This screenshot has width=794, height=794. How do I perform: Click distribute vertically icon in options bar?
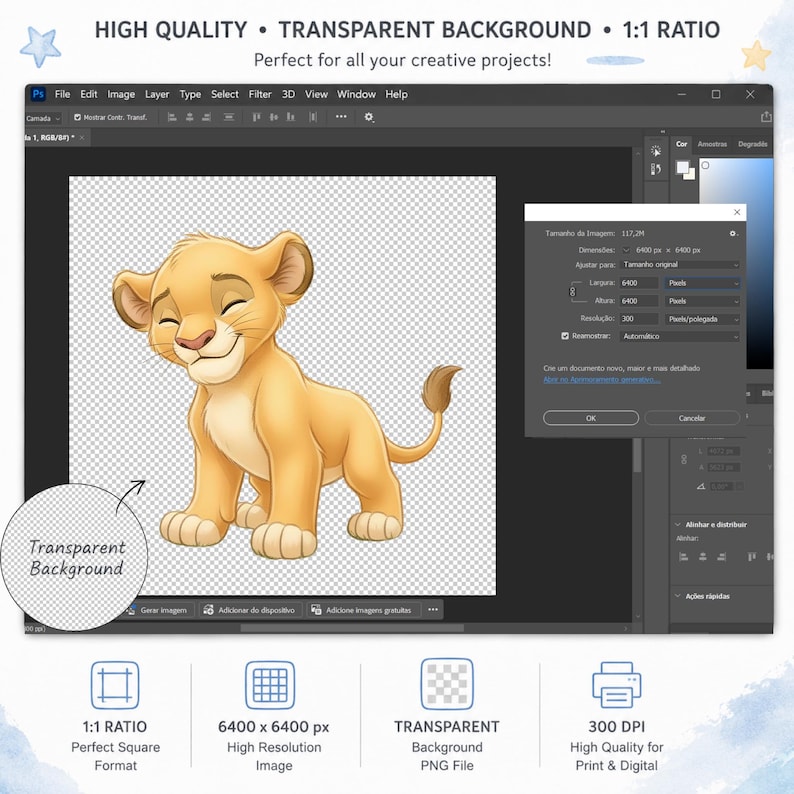(229, 117)
